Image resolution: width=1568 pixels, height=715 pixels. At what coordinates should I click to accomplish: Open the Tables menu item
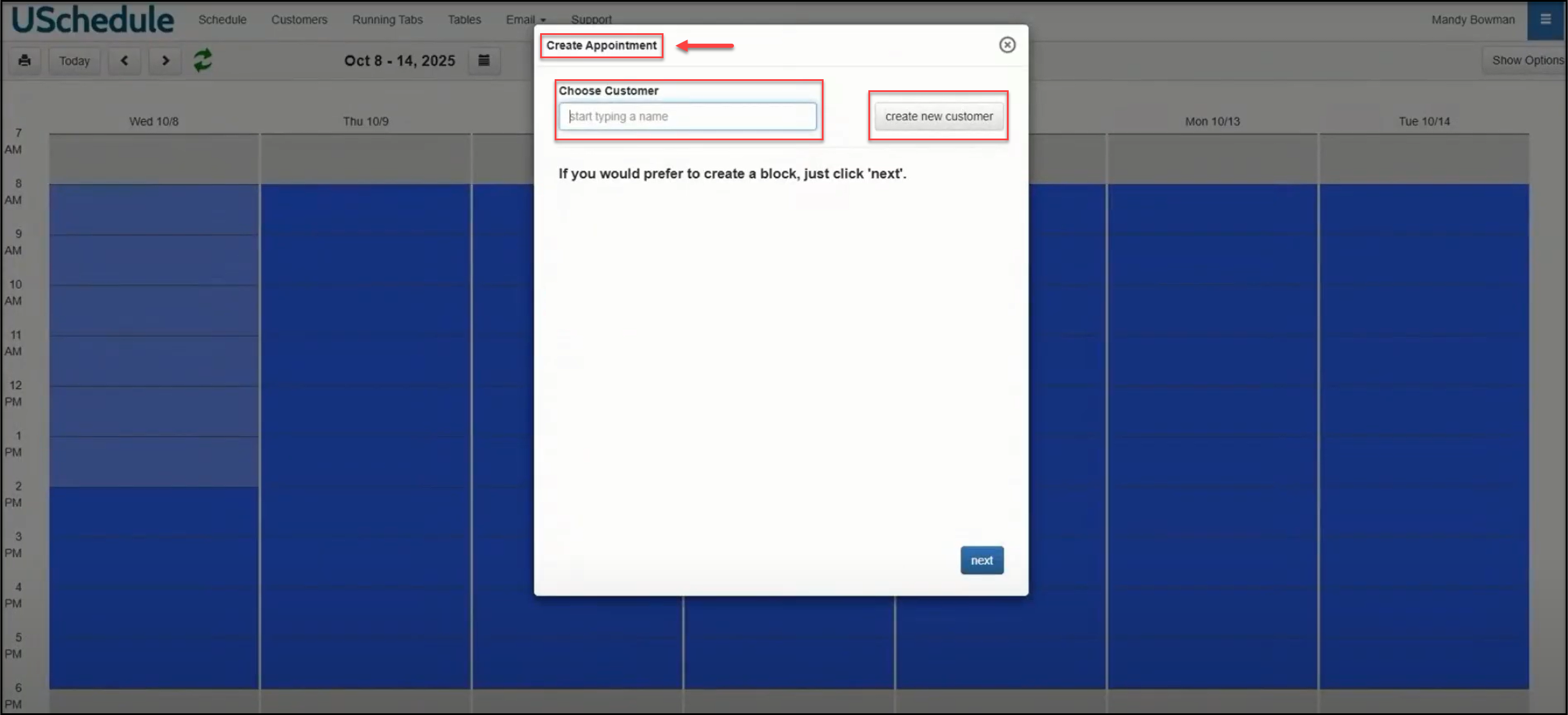pos(464,19)
